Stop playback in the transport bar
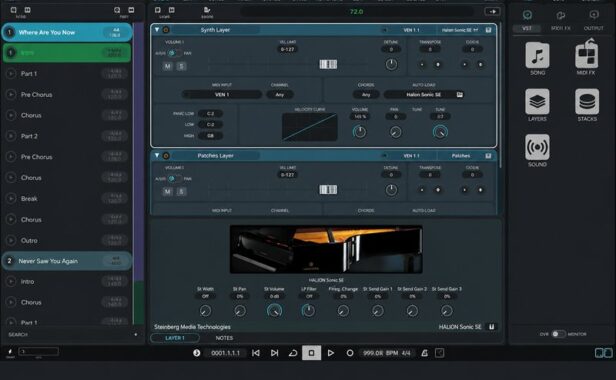616x380 pixels. 312,353
